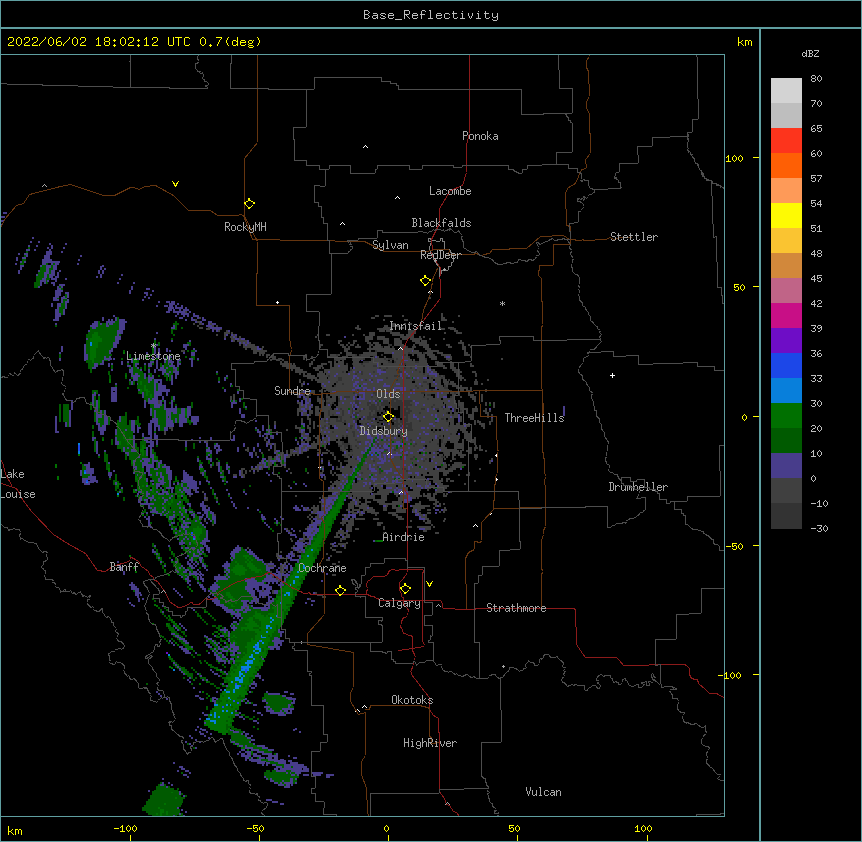Viewport: 862px width, 842px height.
Task: Click the Cochrane label
Action: (x=322, y=568)
